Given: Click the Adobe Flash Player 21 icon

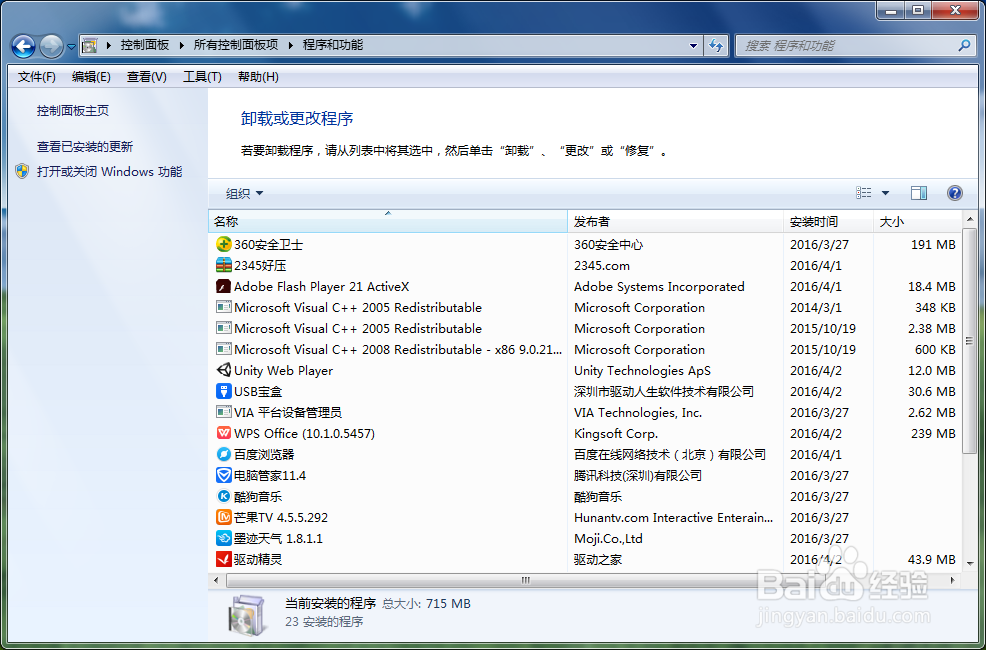Looking at the screenshot, I should tap(223, 286).
